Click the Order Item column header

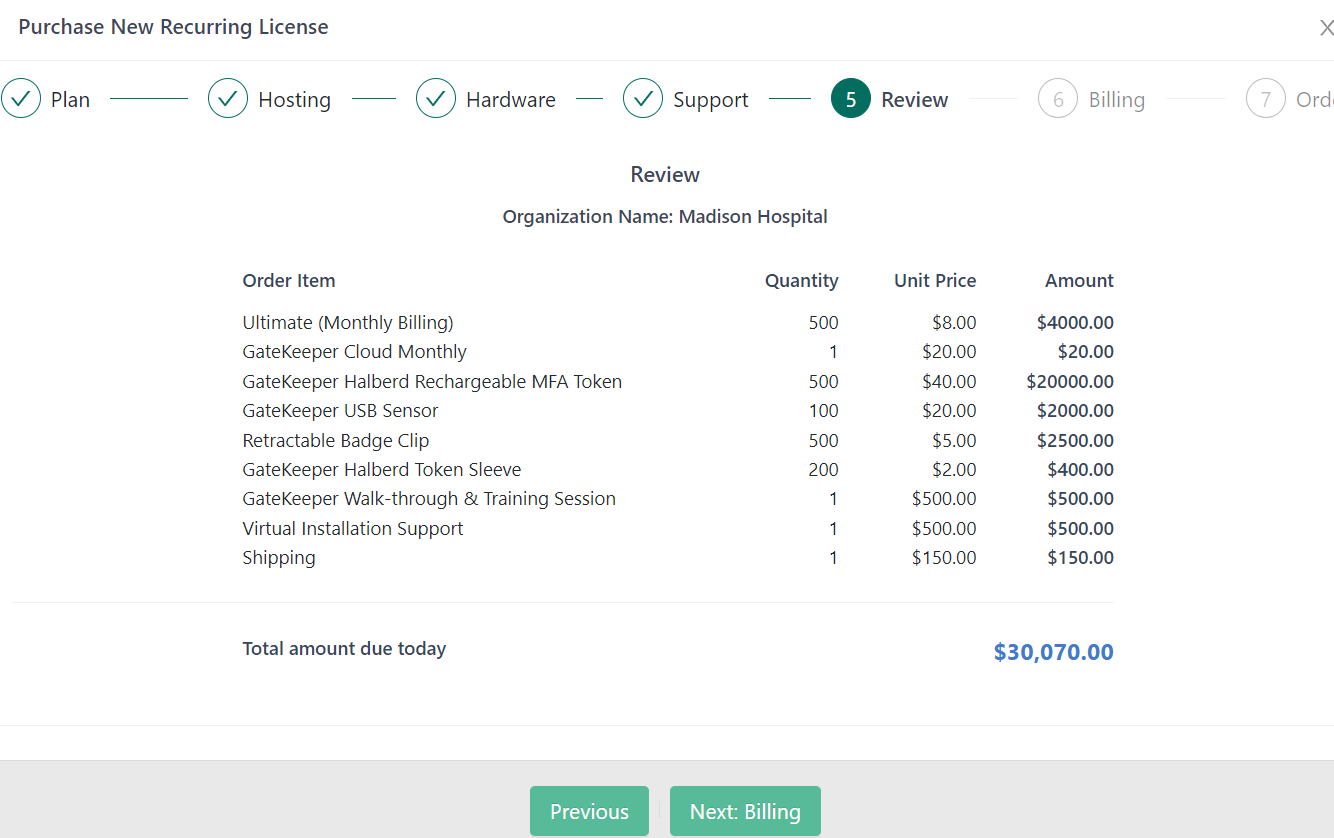point(289,281)
